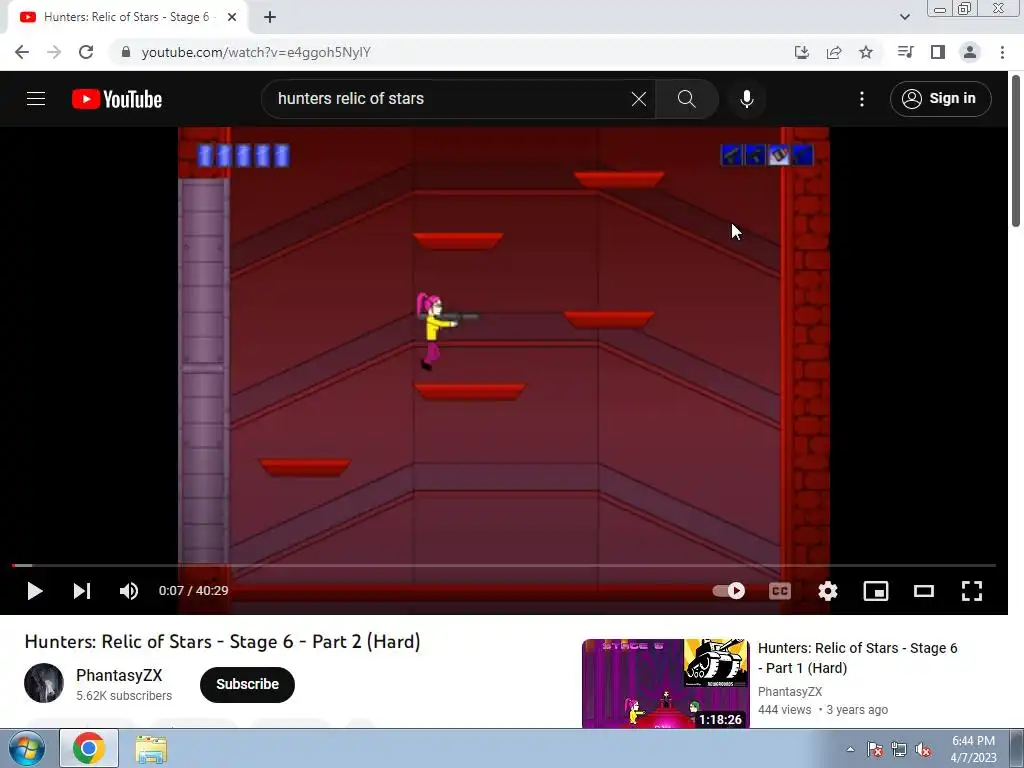
Task: Open Chrome profile avatar menu
Action: click(x=970, y=52)
